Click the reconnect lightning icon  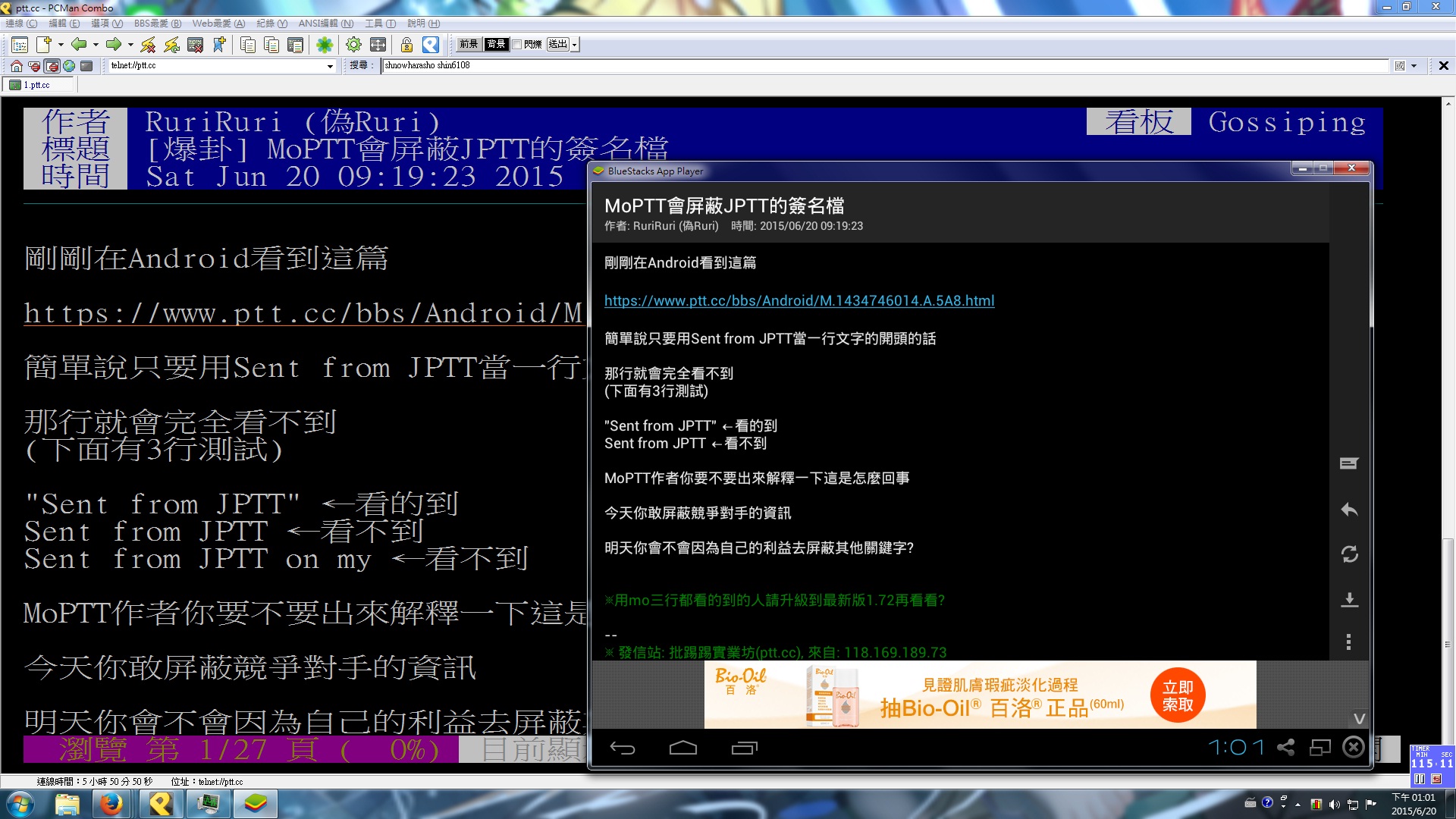[x=171, y=45]
